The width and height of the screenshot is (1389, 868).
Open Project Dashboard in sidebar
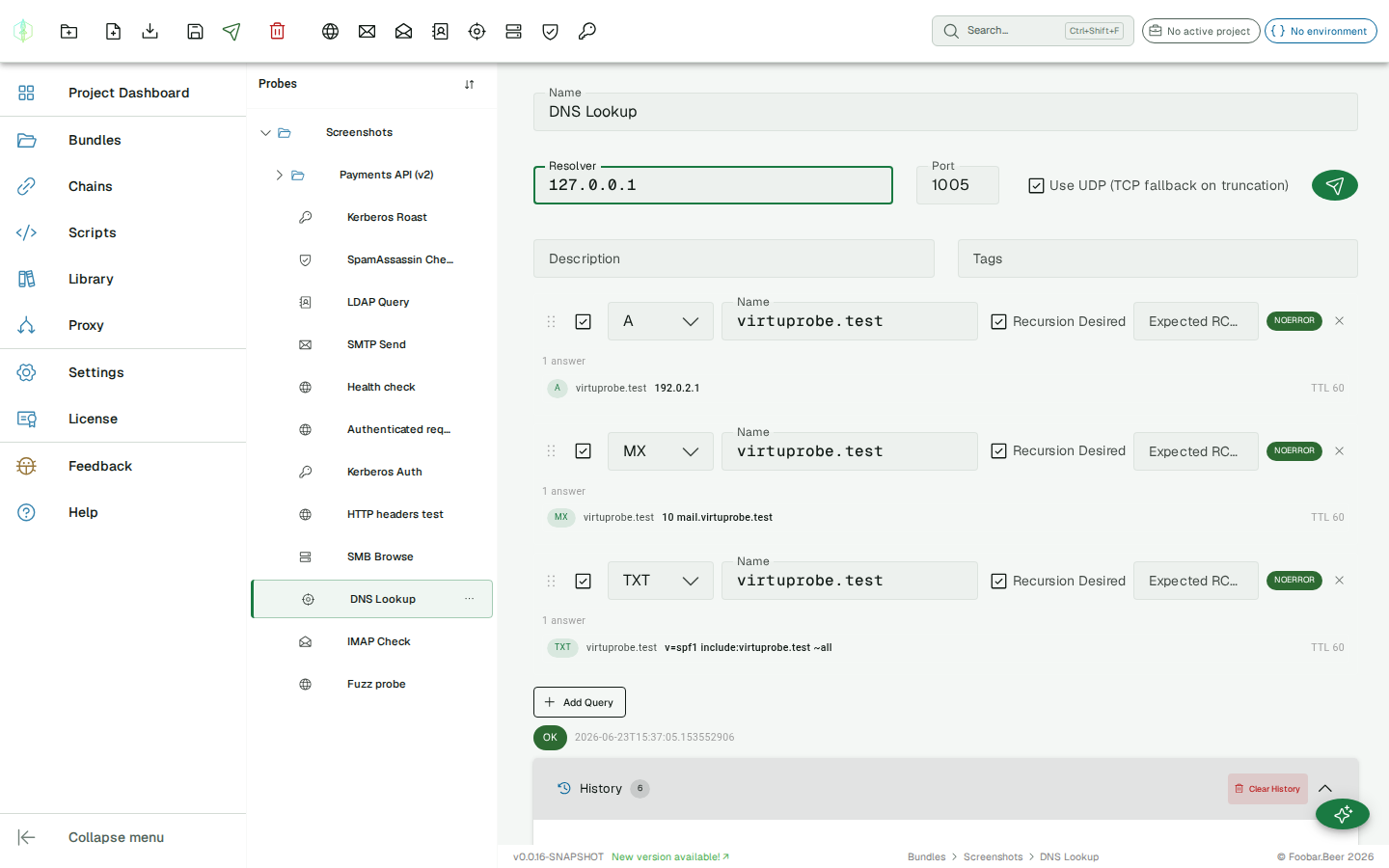(x=123, y=93)
